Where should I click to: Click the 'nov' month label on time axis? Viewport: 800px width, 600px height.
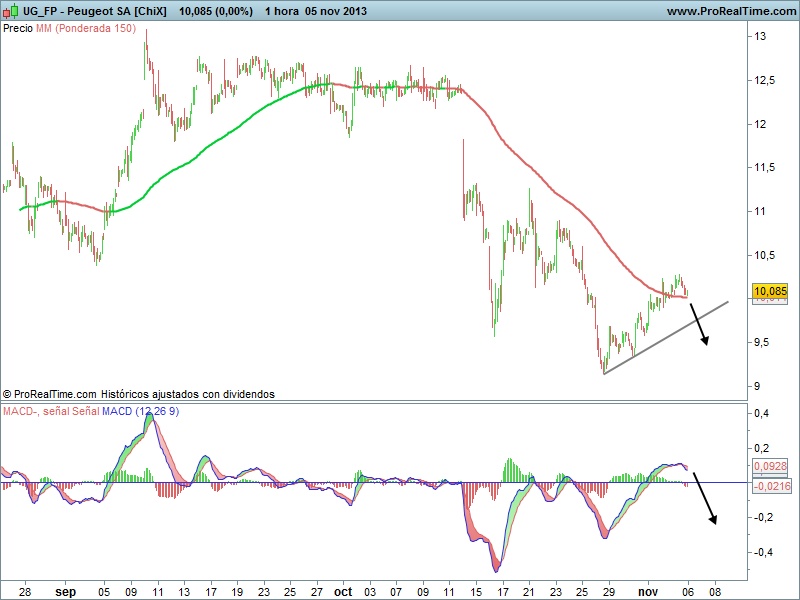coord(648,592)
